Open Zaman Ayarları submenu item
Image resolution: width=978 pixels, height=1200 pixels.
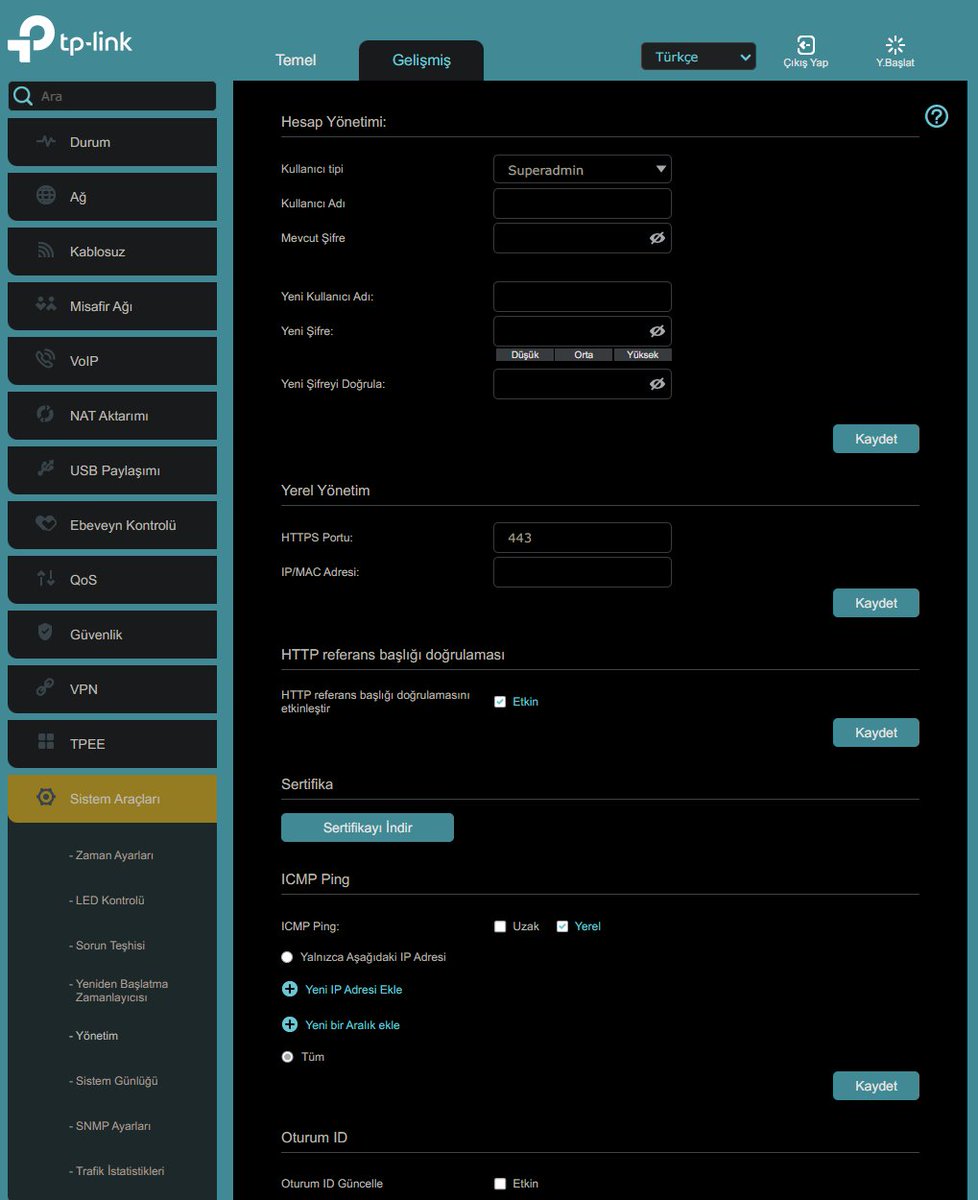[x=111, y=856]
